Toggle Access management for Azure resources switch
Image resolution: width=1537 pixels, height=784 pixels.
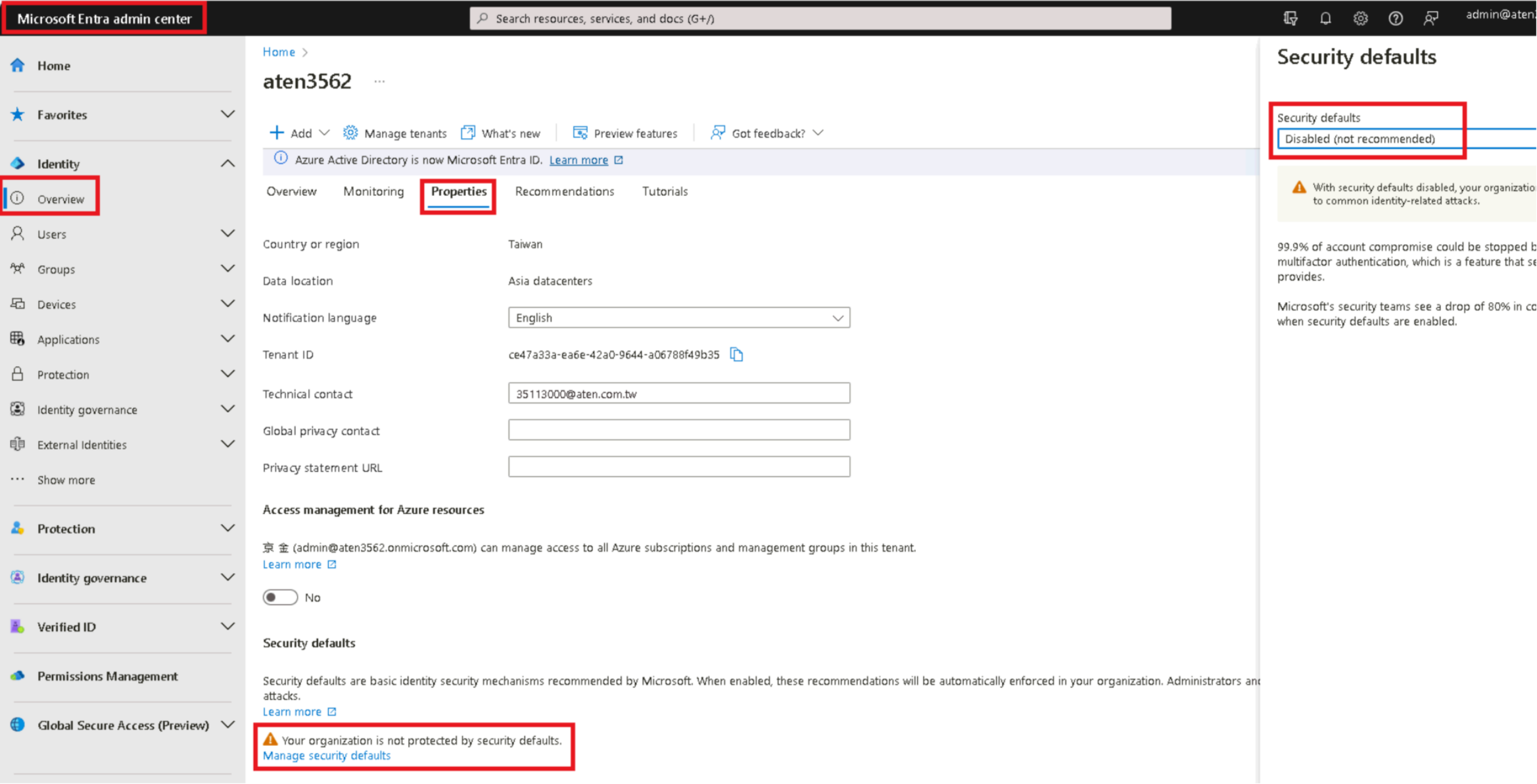point(280,597)
